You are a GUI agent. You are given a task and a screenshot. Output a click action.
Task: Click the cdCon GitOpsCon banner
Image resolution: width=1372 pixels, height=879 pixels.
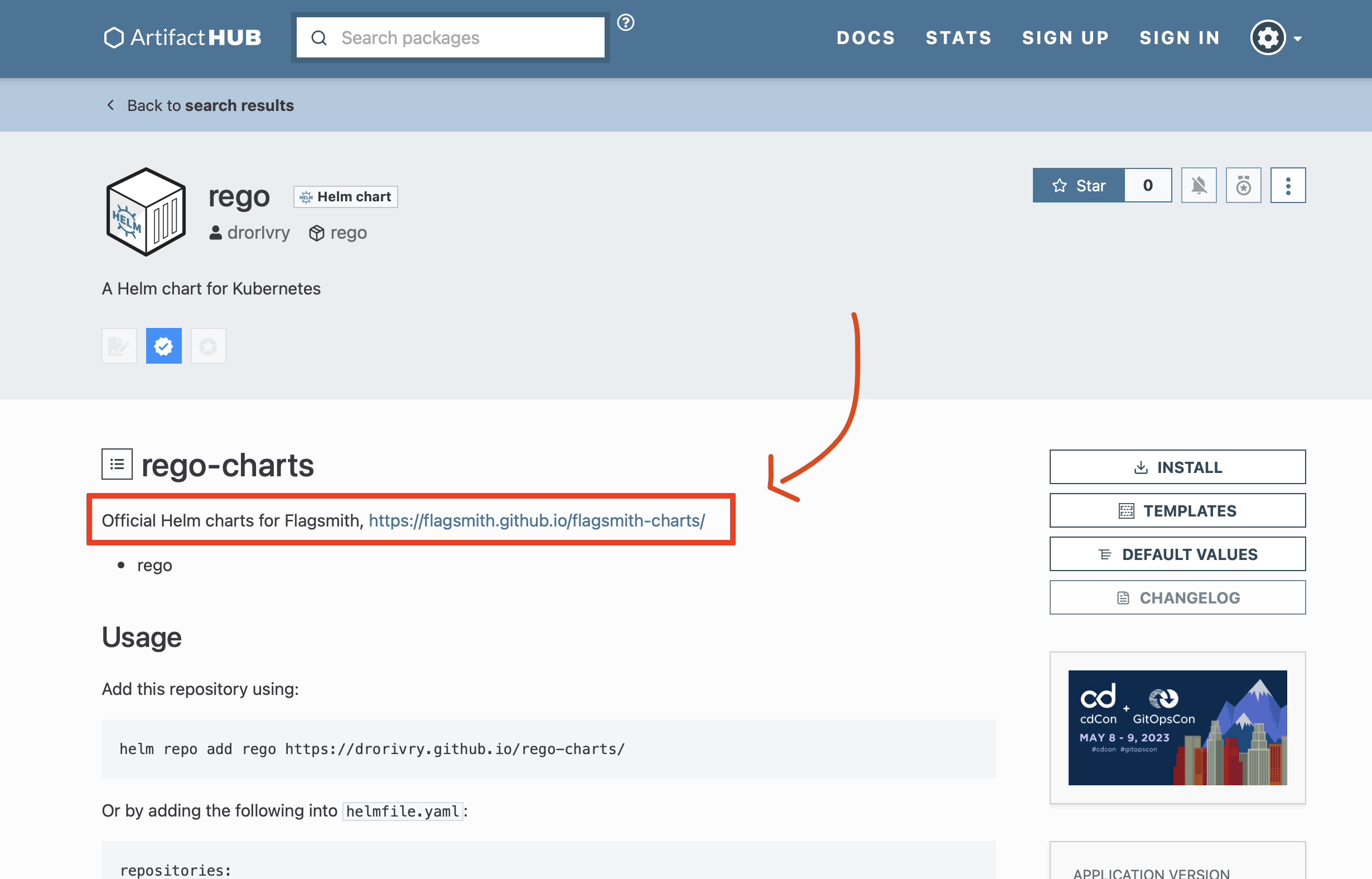click(1177, 728)
